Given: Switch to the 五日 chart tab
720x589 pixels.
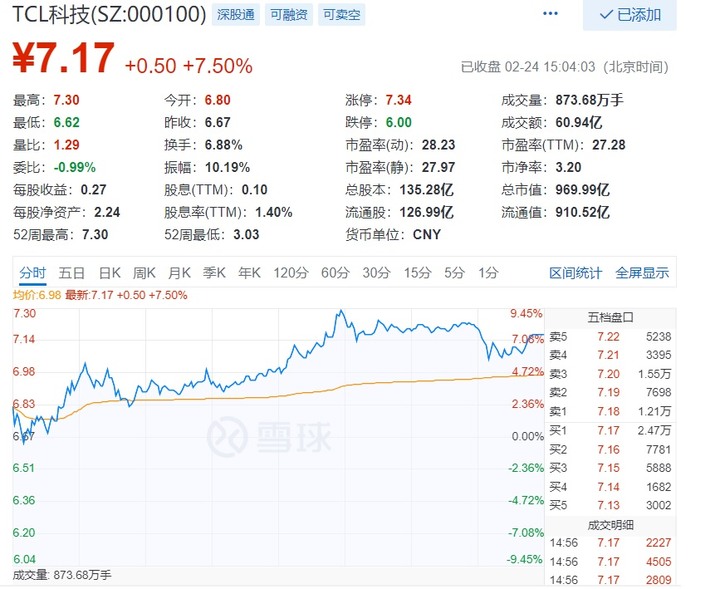Looking at the screenshot, I should (72, 273).
